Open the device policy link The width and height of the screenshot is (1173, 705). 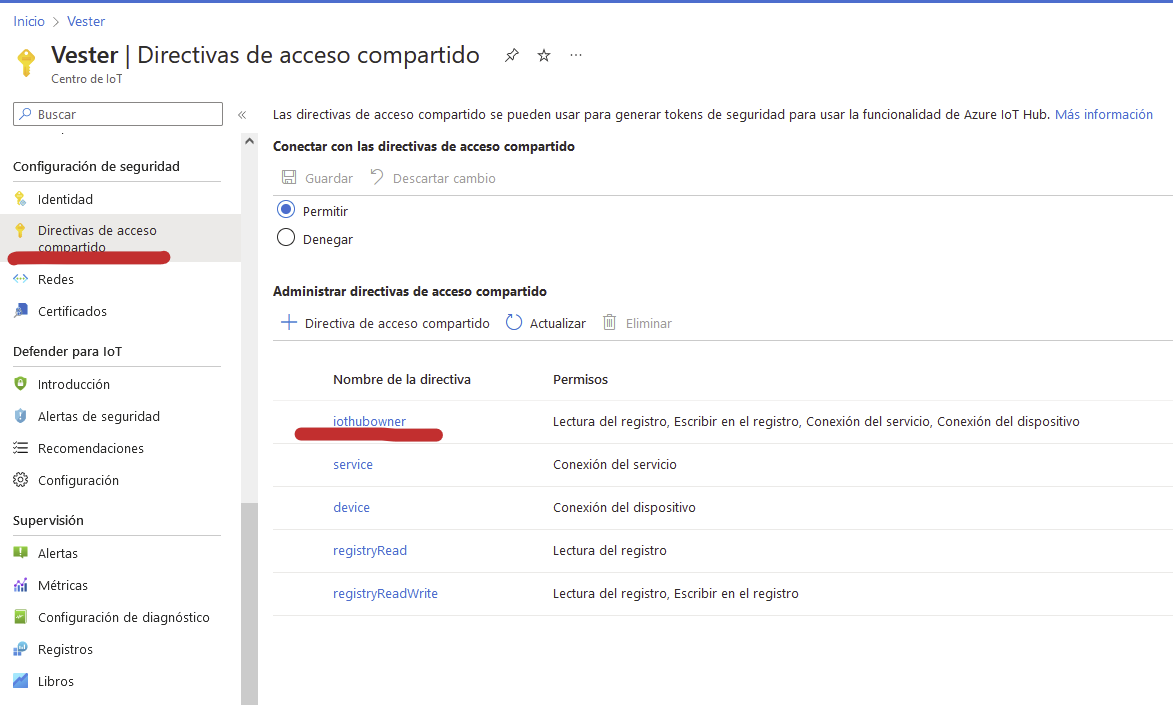point(352,507)
